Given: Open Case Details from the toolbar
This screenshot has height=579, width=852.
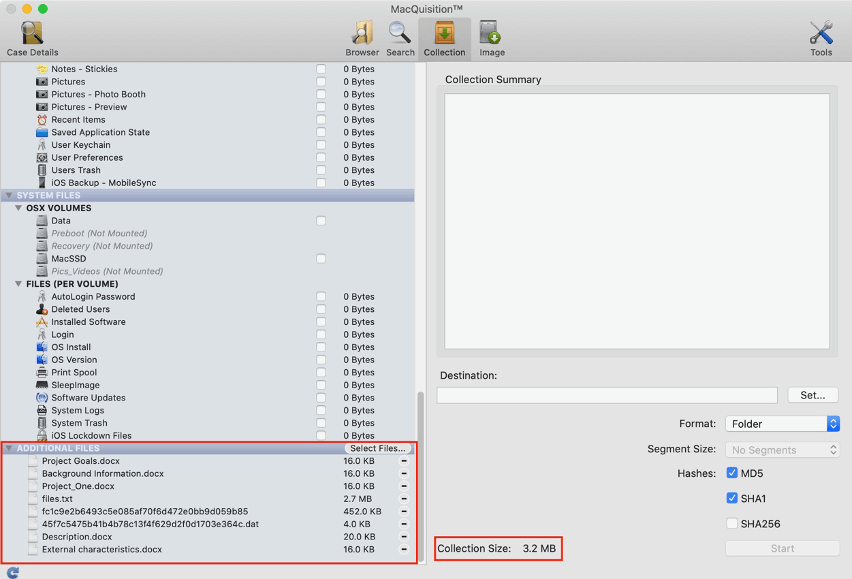Looking at the screenshot, I should 32,38.
